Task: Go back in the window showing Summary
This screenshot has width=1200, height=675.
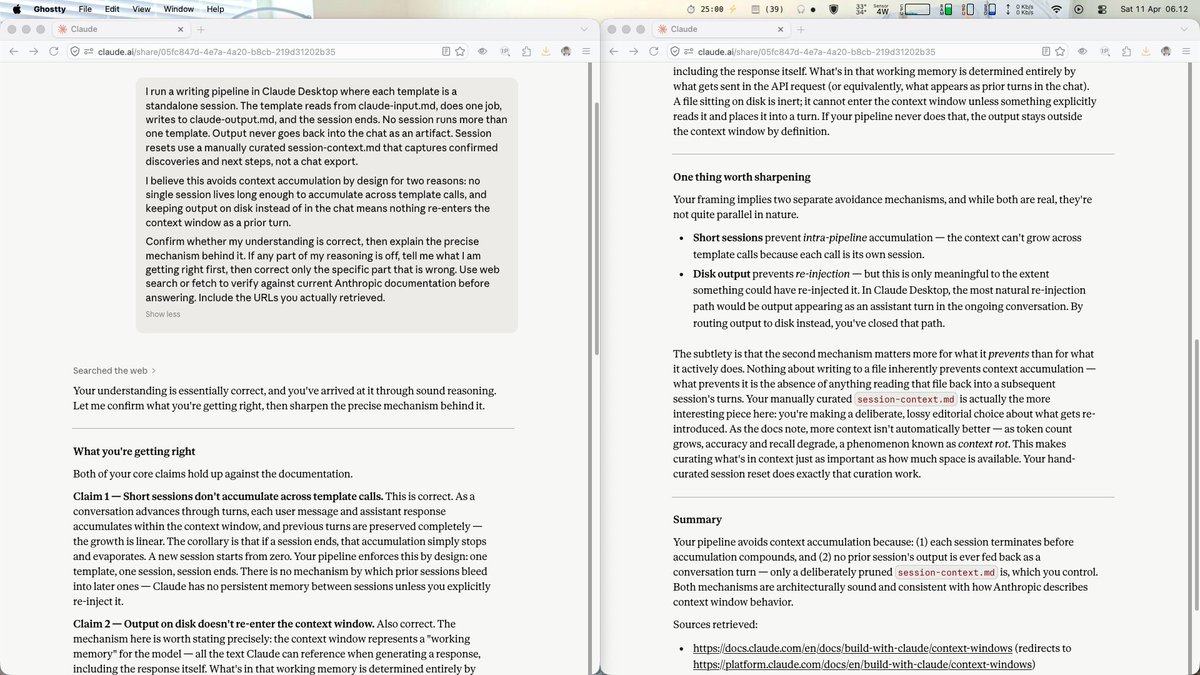Action: 613,51
